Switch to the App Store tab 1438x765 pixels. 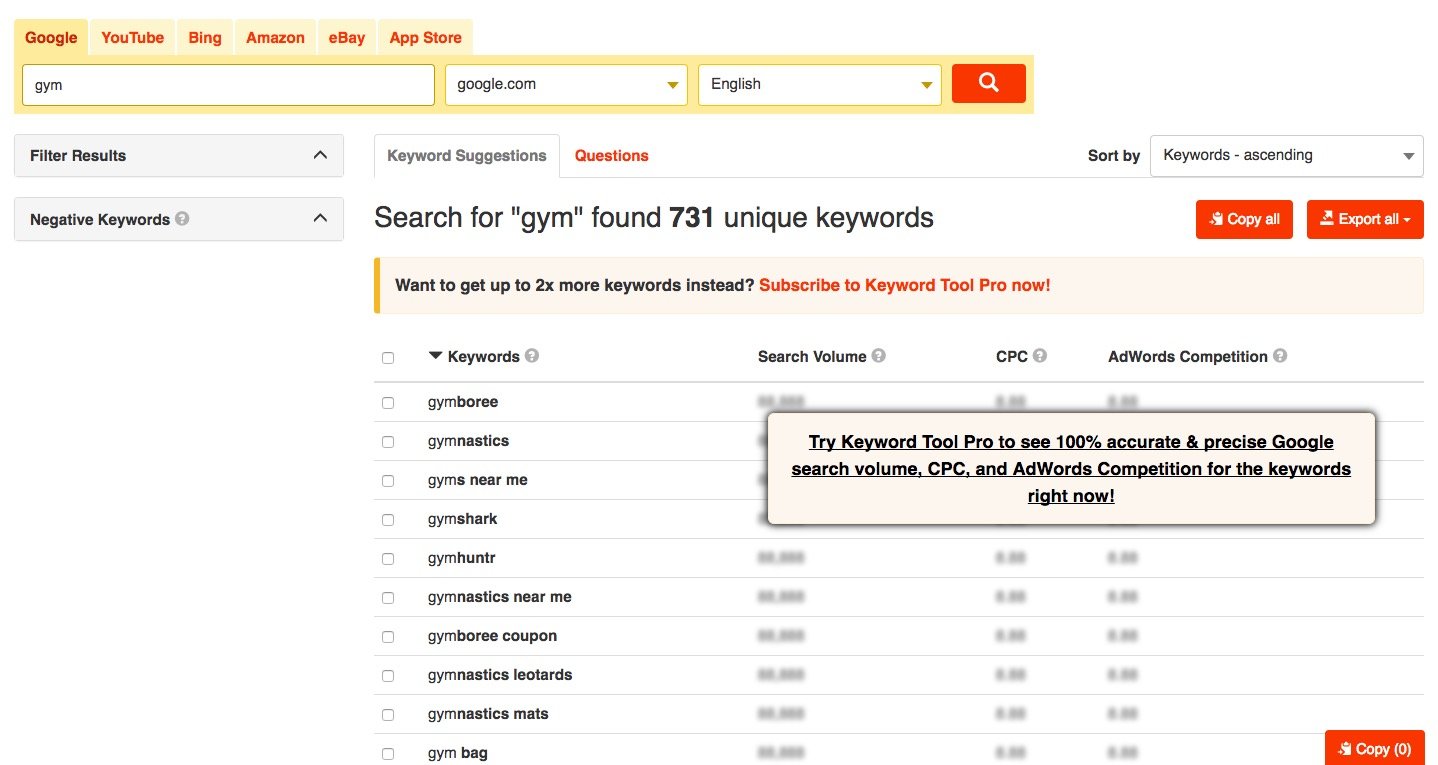[425, 37]
